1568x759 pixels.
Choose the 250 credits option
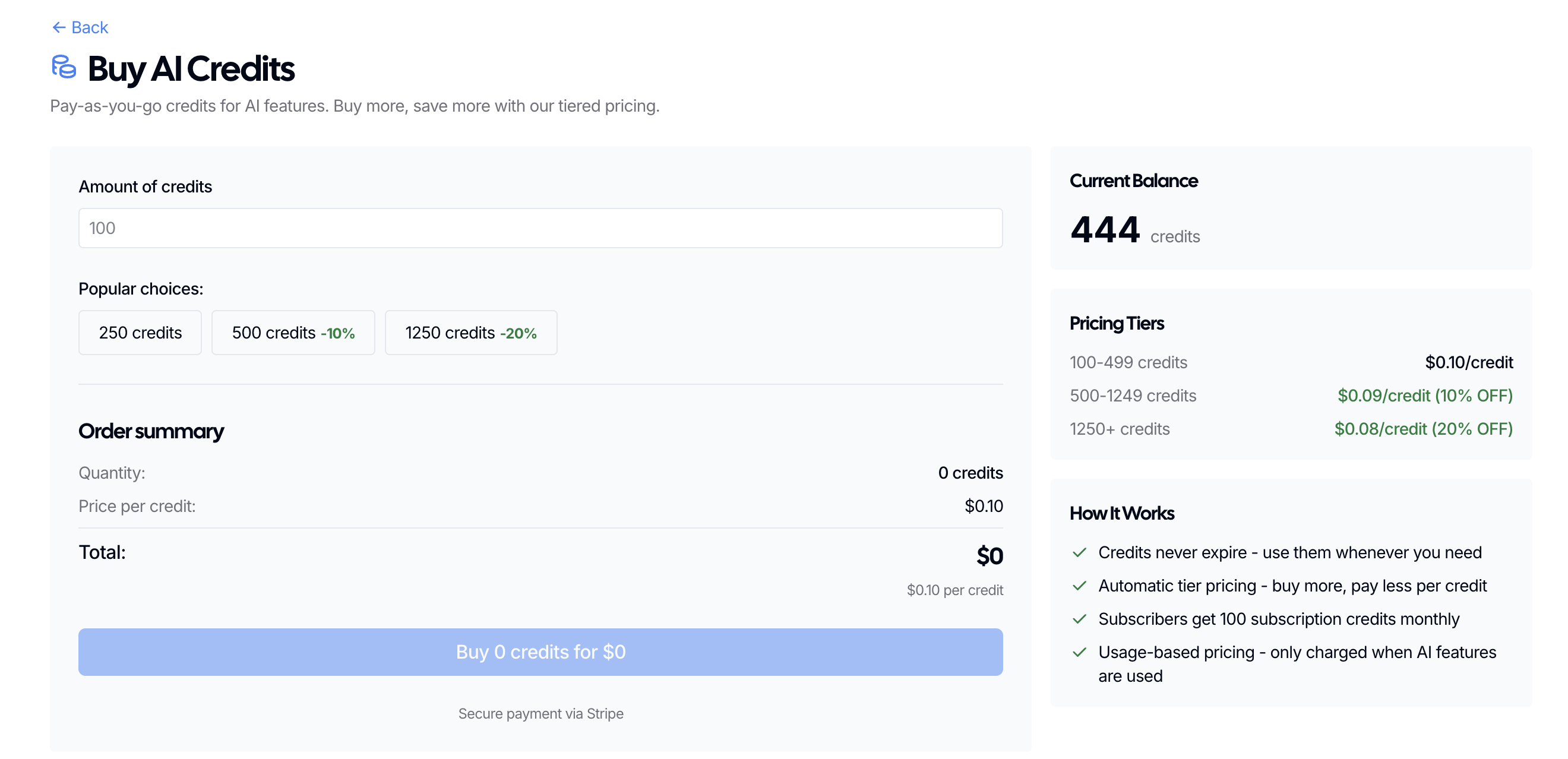[x=140, y=333]
